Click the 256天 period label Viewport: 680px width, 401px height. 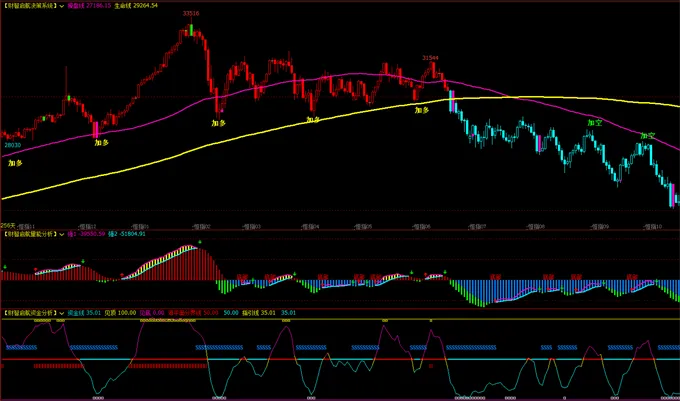tap(8, 226)
